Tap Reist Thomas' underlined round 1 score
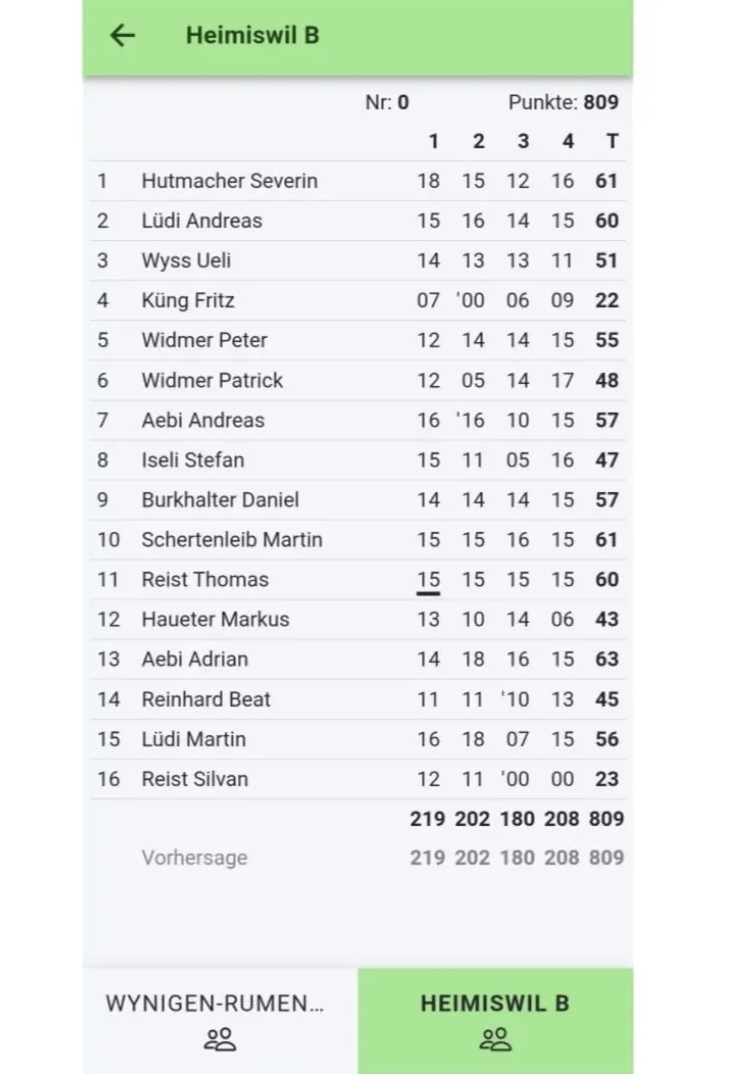The image size is (730, 1077). tap(428, 580)
